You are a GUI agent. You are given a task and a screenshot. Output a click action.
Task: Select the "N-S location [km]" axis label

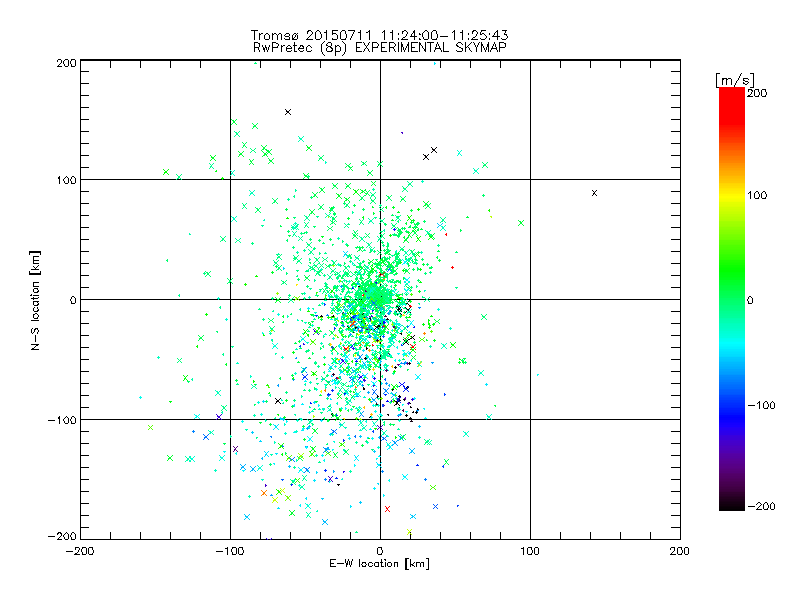click(x=35, y=300)
